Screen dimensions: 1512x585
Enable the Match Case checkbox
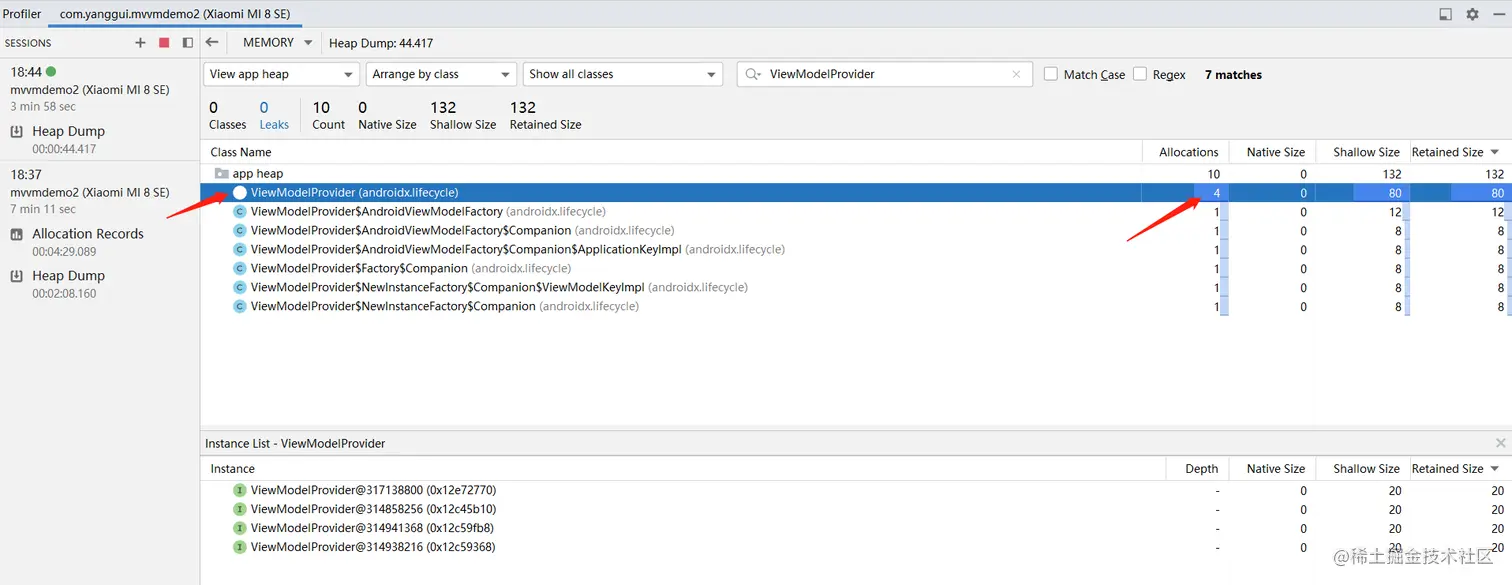(1051, 74)
